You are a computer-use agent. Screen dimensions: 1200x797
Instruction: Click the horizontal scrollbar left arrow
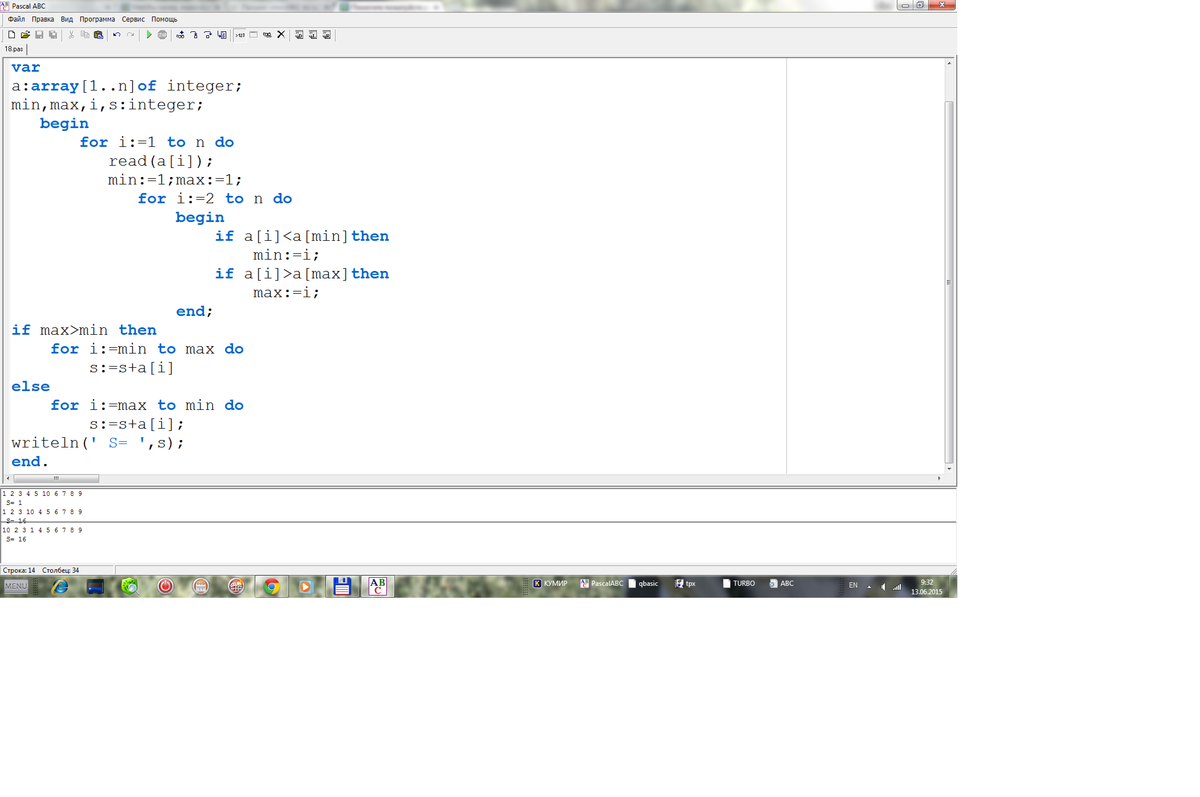[10, 479]
